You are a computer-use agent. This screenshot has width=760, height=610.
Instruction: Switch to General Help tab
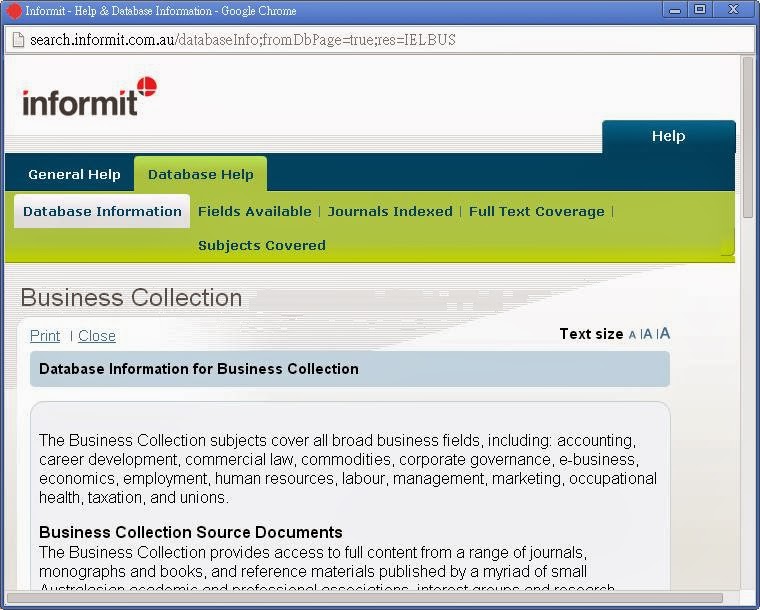tap(74, 174)
